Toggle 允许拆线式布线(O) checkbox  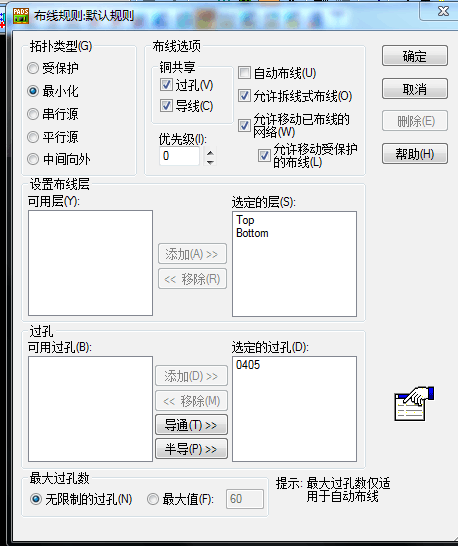tap(244, 96)
